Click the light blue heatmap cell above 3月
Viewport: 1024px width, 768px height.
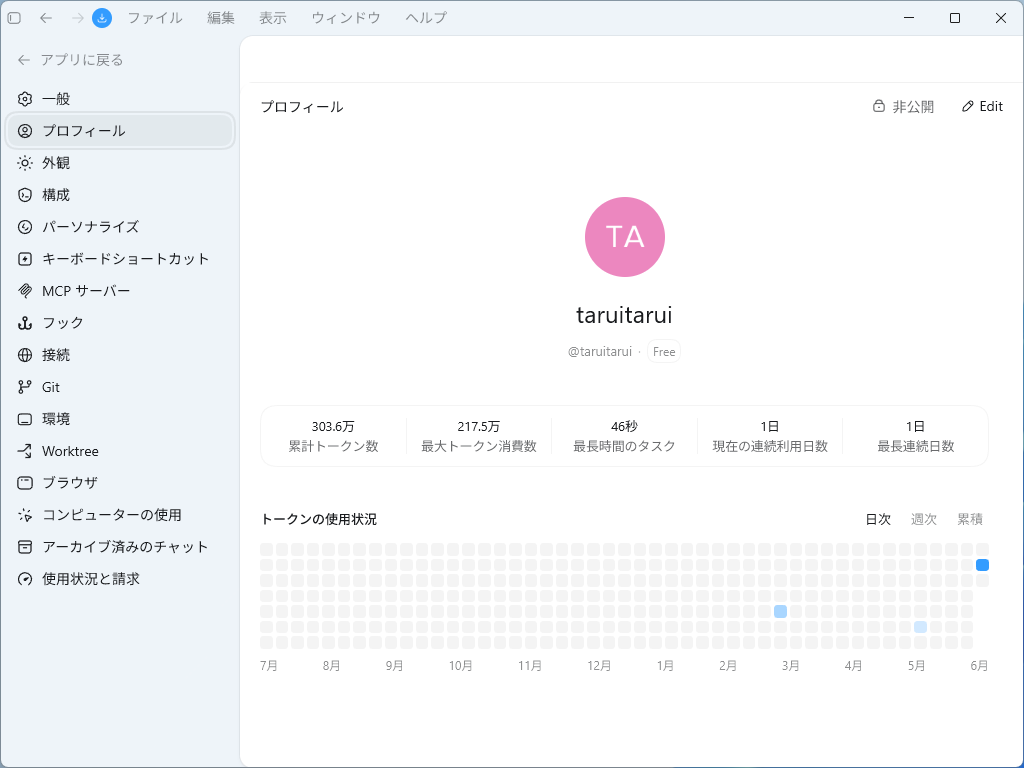point(780,611)
